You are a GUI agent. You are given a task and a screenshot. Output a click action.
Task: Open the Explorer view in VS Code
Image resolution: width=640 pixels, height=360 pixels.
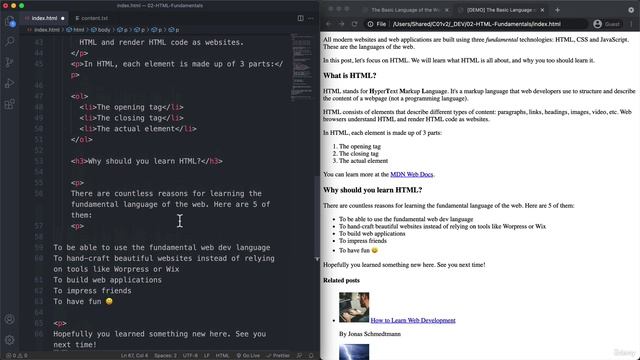tap(10, 21)
